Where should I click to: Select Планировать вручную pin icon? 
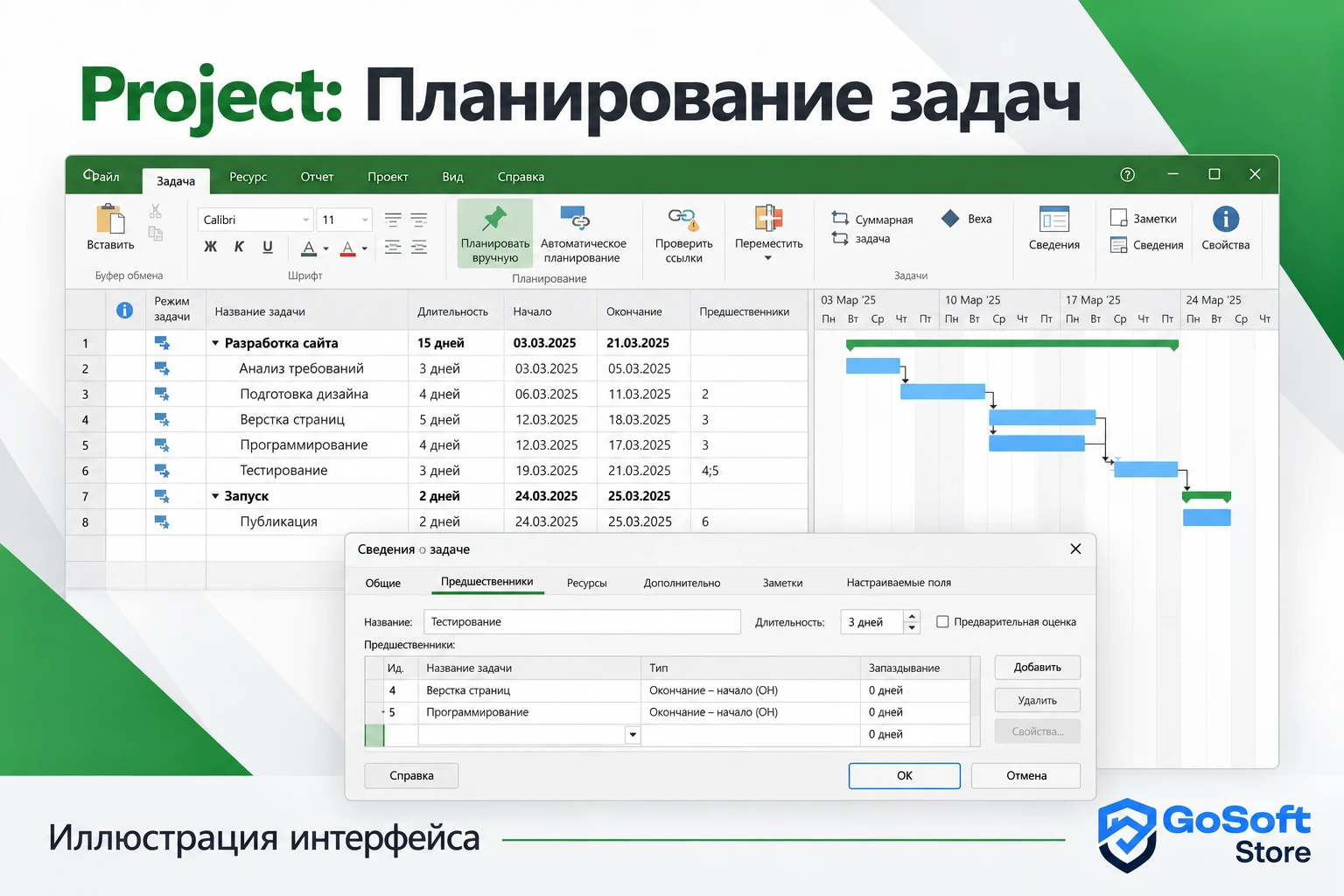pos(494,218)
